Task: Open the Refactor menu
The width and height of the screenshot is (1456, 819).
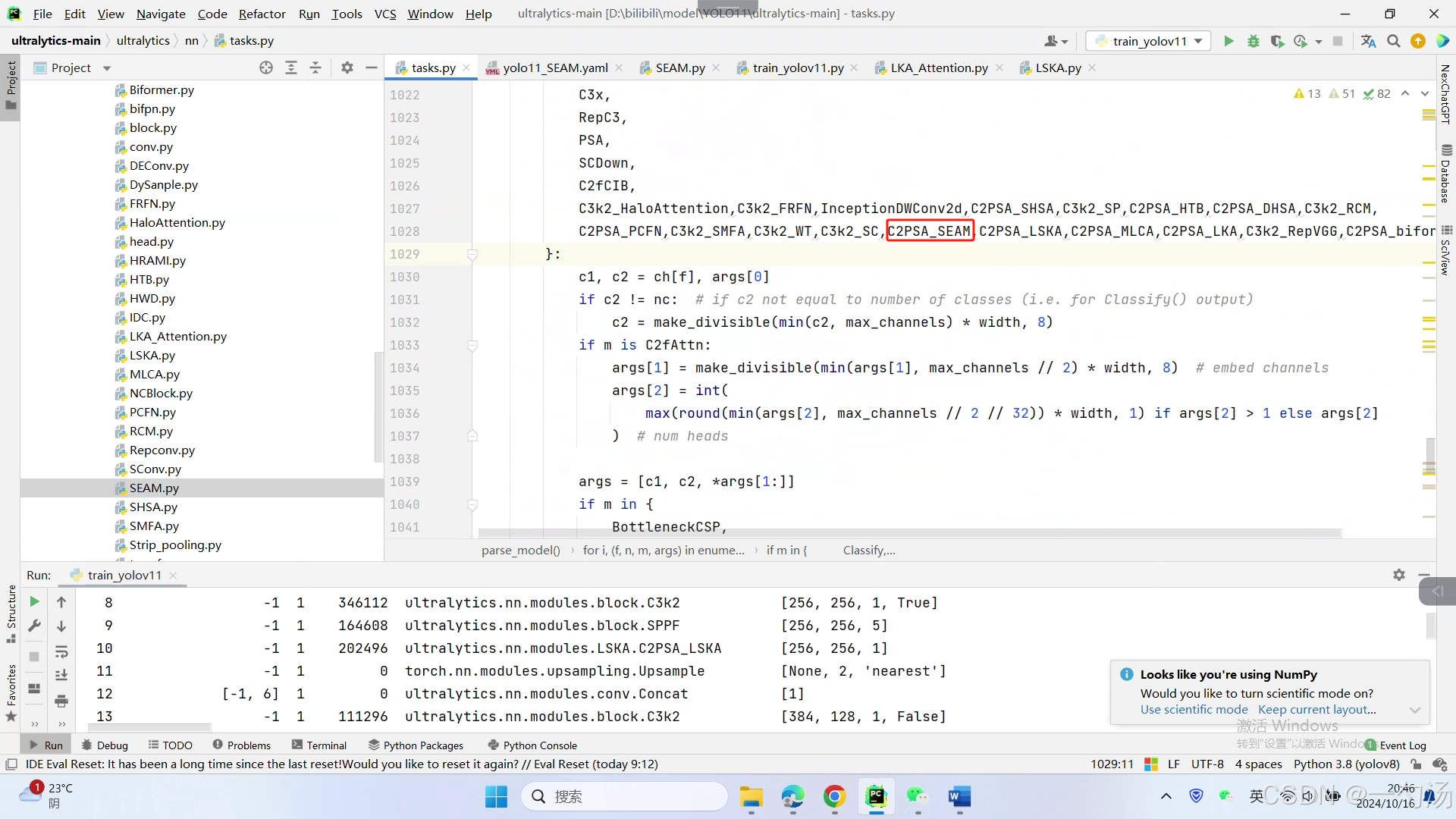Action: [x=262, y=14]
